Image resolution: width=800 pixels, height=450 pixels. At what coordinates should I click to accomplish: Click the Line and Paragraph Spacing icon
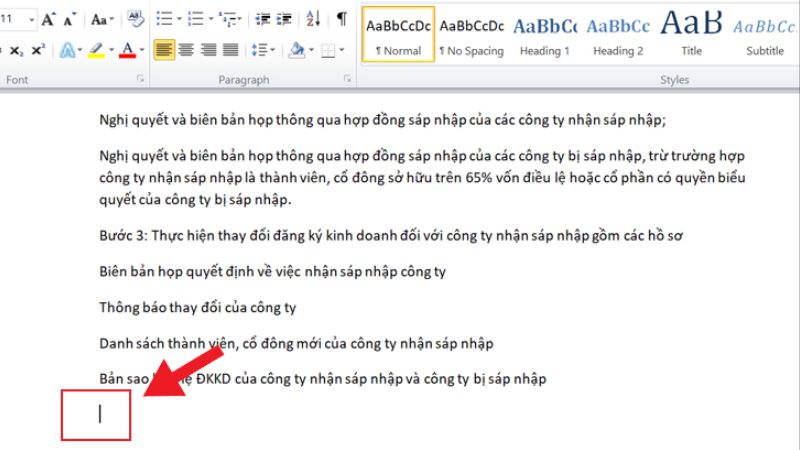click(259, 50)
